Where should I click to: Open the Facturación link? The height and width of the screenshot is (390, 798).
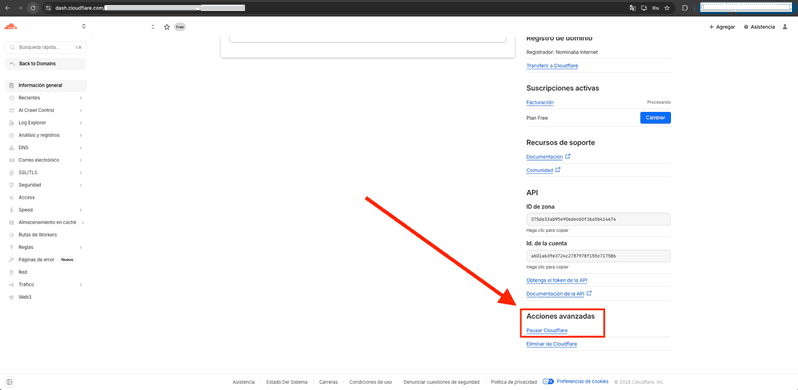(540, 102)
